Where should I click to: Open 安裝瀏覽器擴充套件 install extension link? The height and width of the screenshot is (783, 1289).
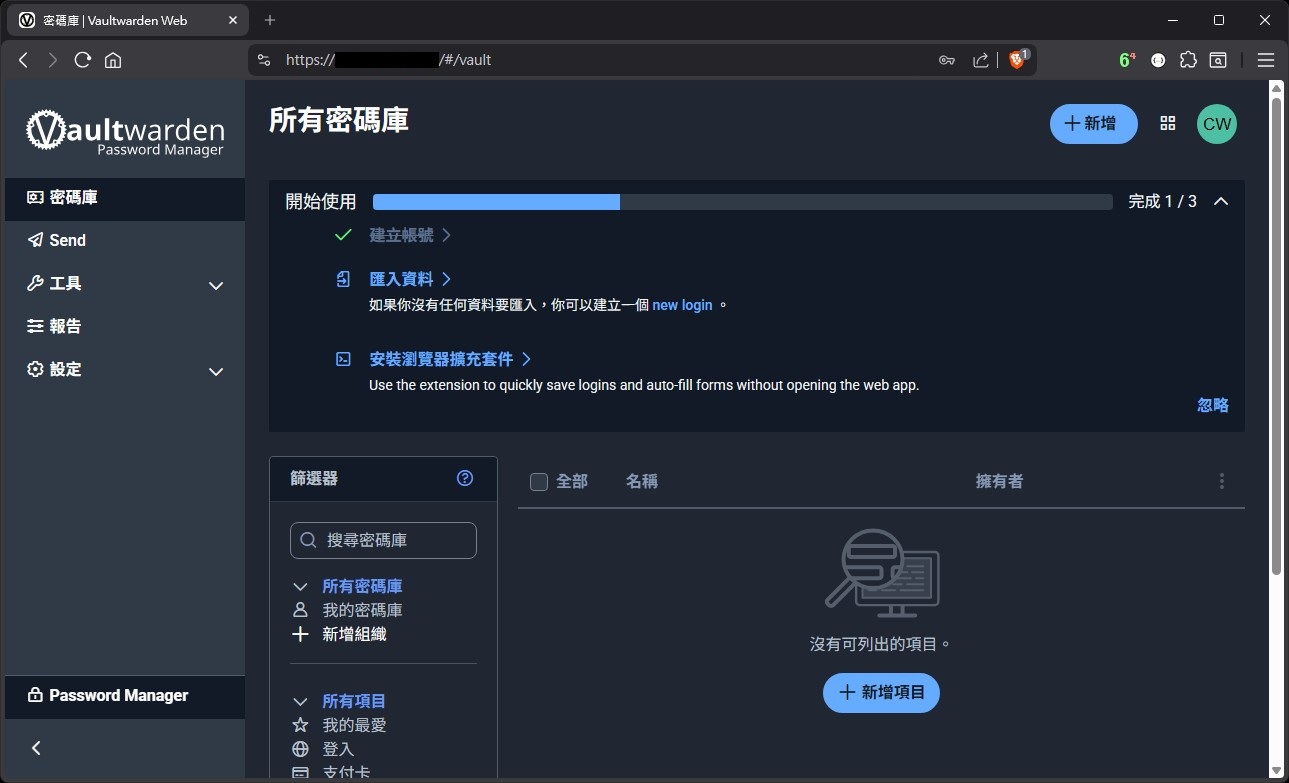coord(450,359)
